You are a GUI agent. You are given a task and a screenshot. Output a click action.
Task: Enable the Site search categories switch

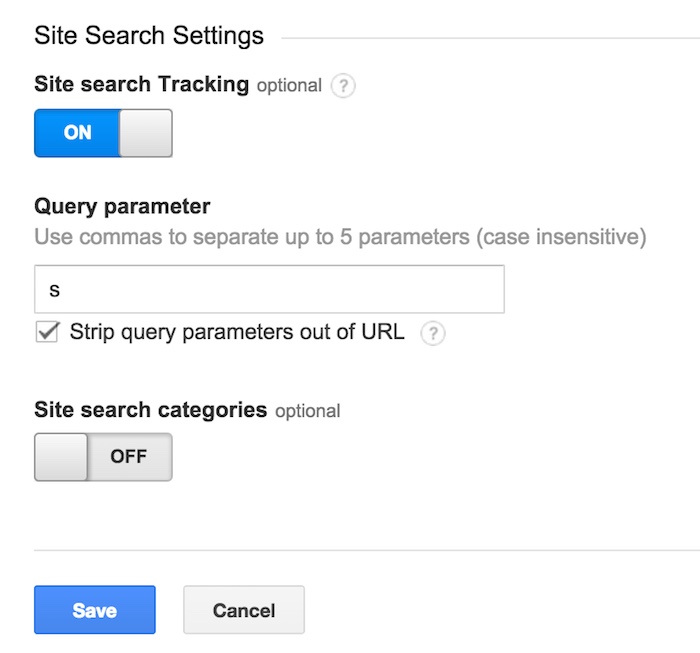coord(103,457)
